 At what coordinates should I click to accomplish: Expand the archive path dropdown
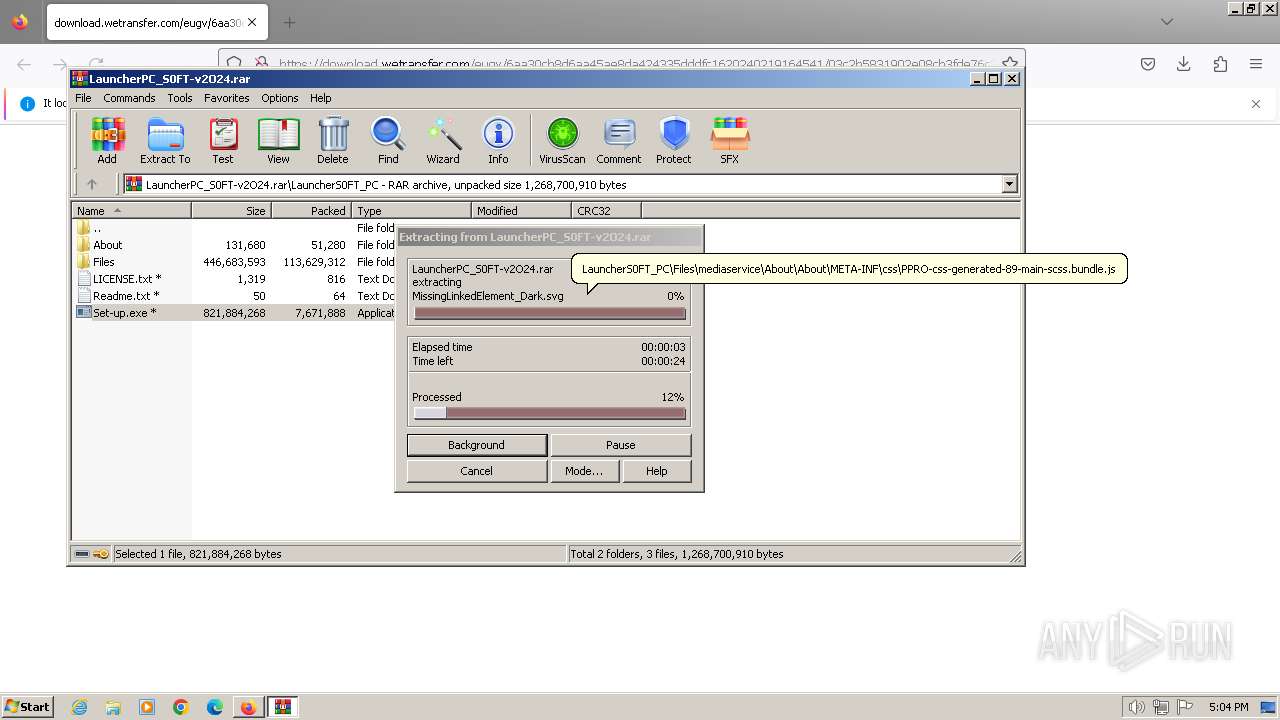pos(1009,184)
